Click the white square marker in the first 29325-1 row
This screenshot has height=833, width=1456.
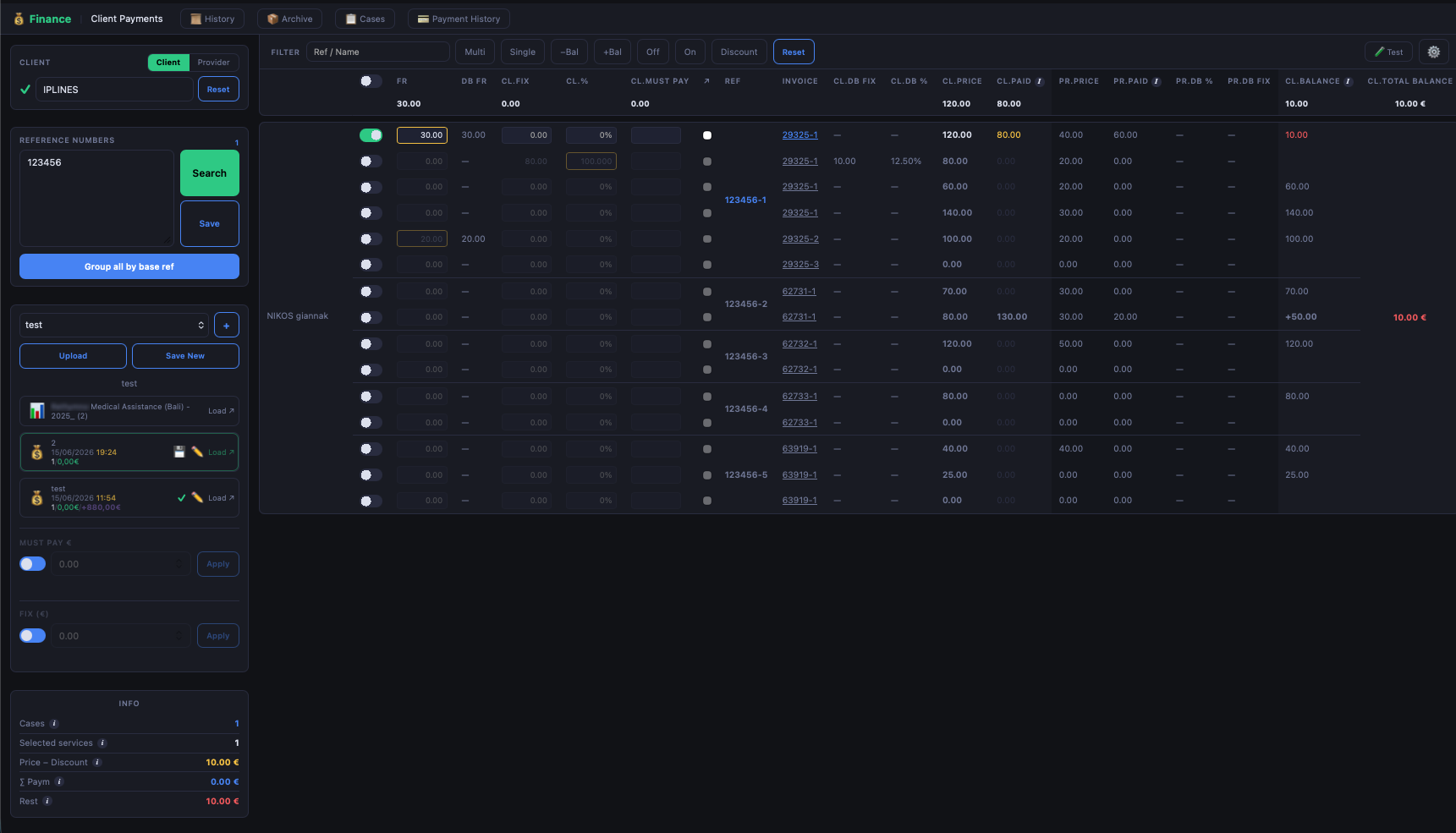click(x=707, y=135)
